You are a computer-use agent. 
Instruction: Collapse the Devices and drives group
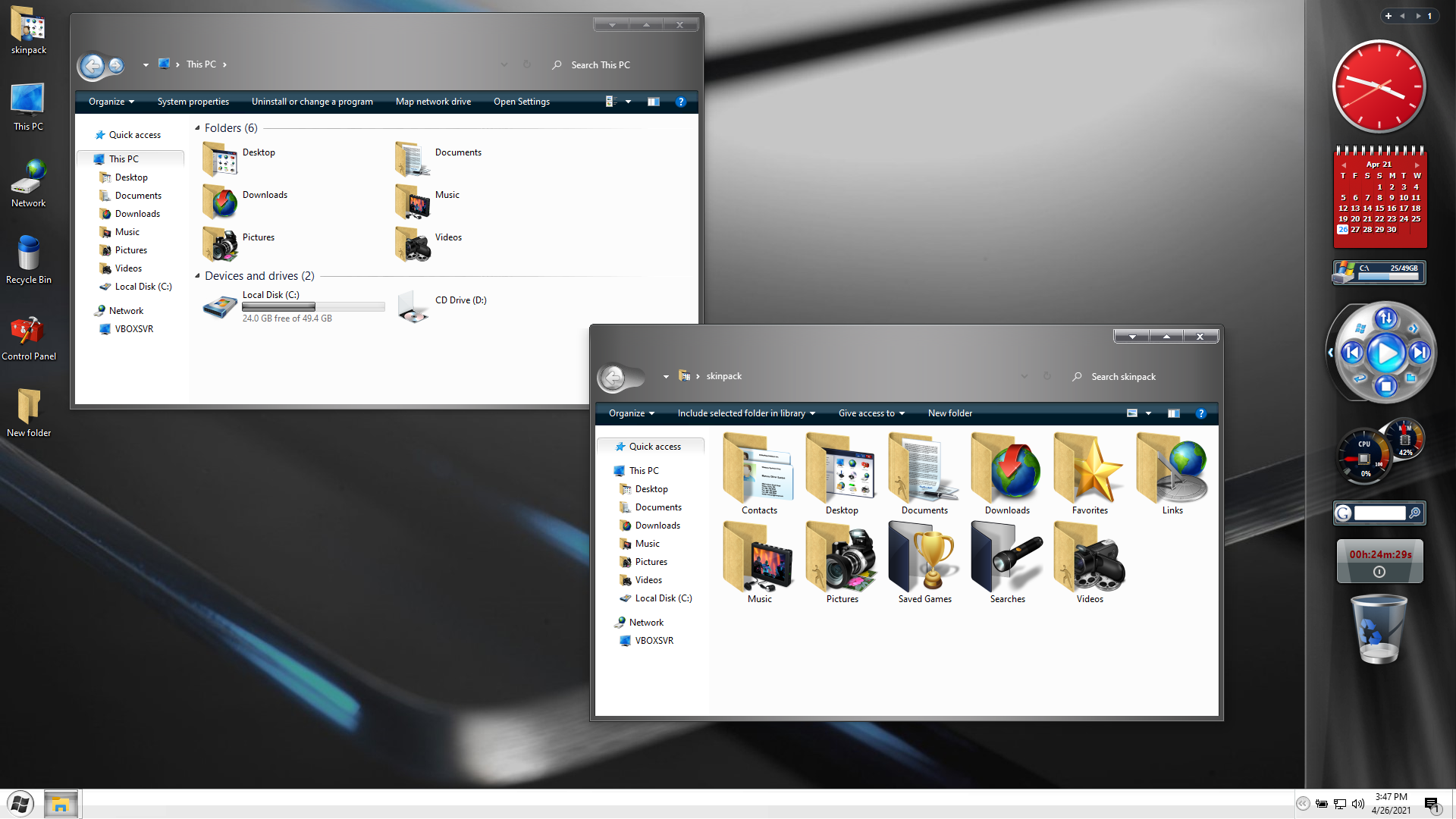[x=198, y=276]
